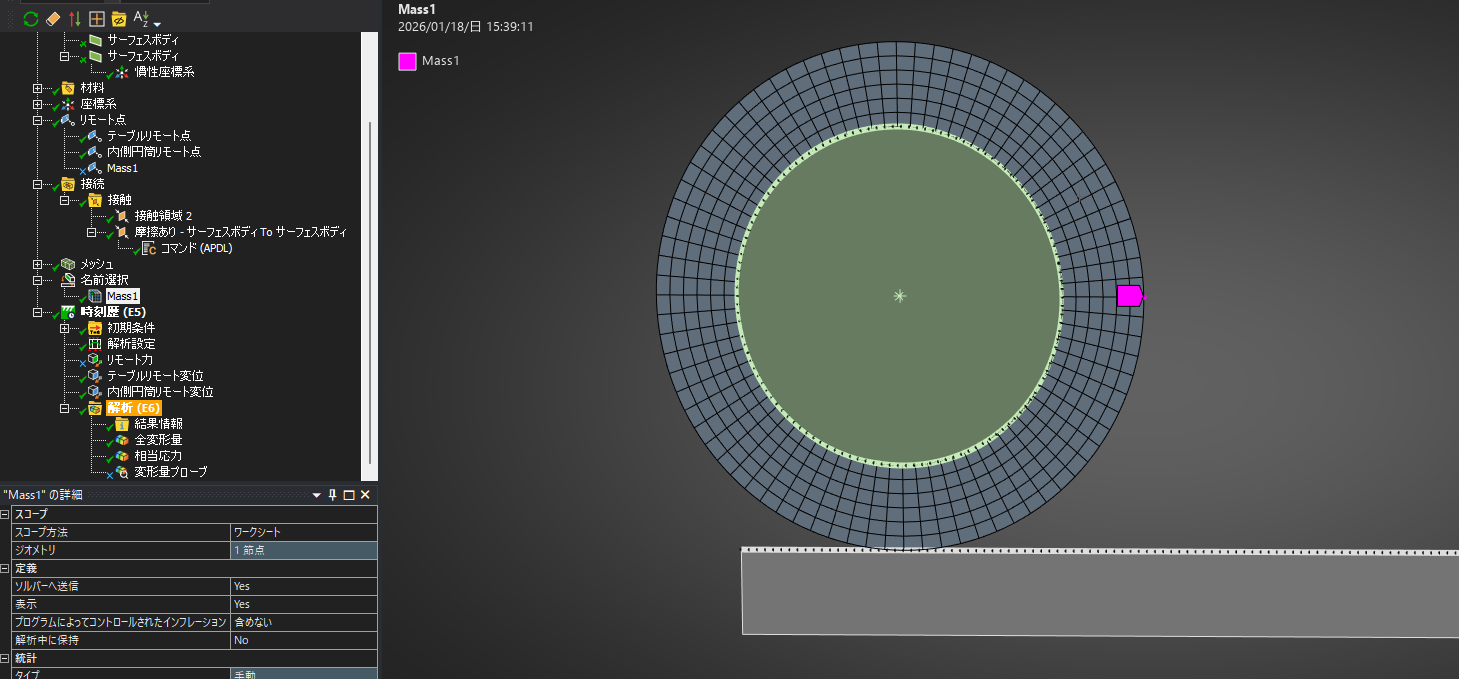Screen dimensions: 1459x679
Task: Maximize the "Mass1" の詳細 panel
Action: pos(349,495)
